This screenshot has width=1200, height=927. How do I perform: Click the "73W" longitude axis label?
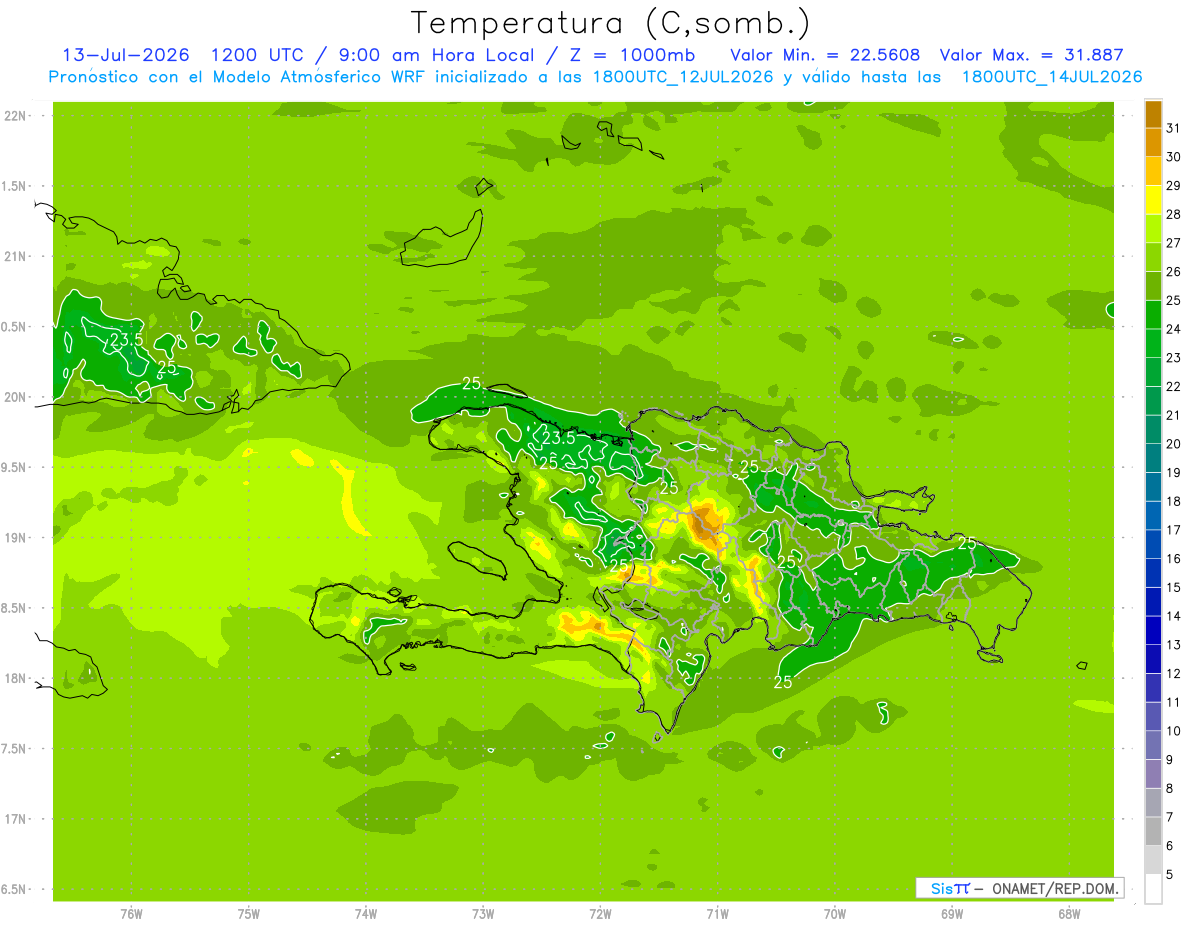[x=483, y=914]
